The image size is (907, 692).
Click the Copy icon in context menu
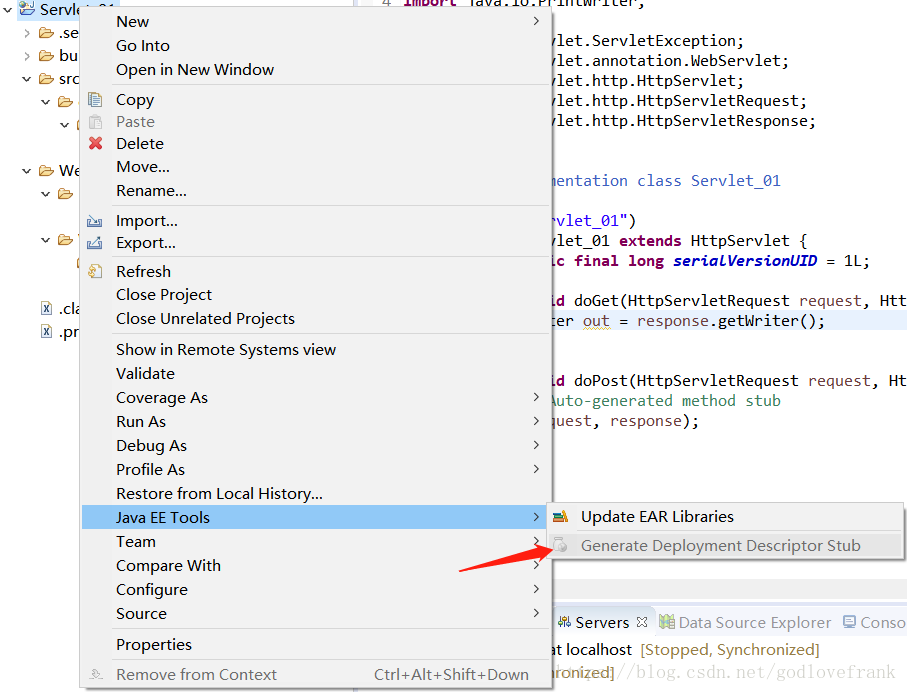click(95, 100)
